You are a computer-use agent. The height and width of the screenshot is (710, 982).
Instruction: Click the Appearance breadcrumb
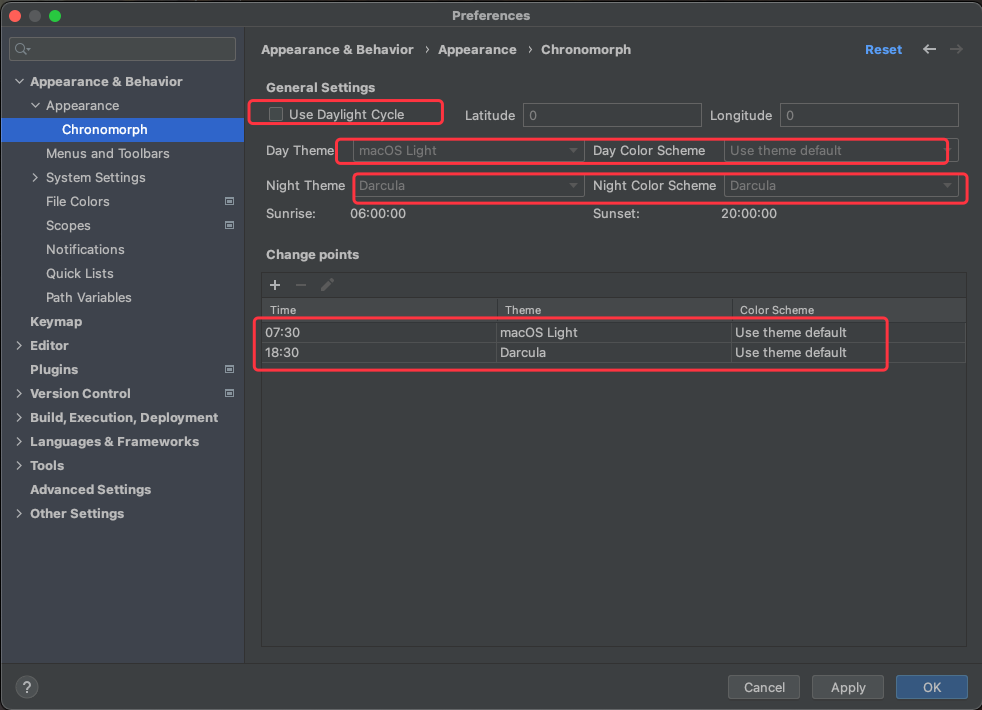point(477,49)
